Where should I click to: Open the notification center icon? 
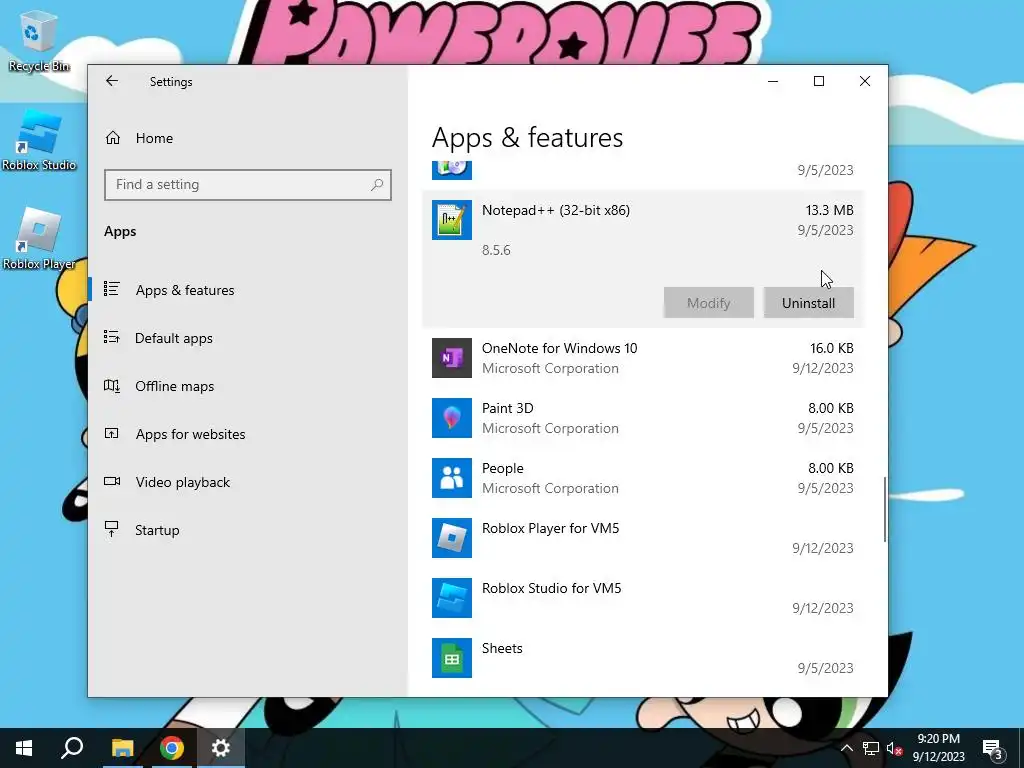point(993,748)
